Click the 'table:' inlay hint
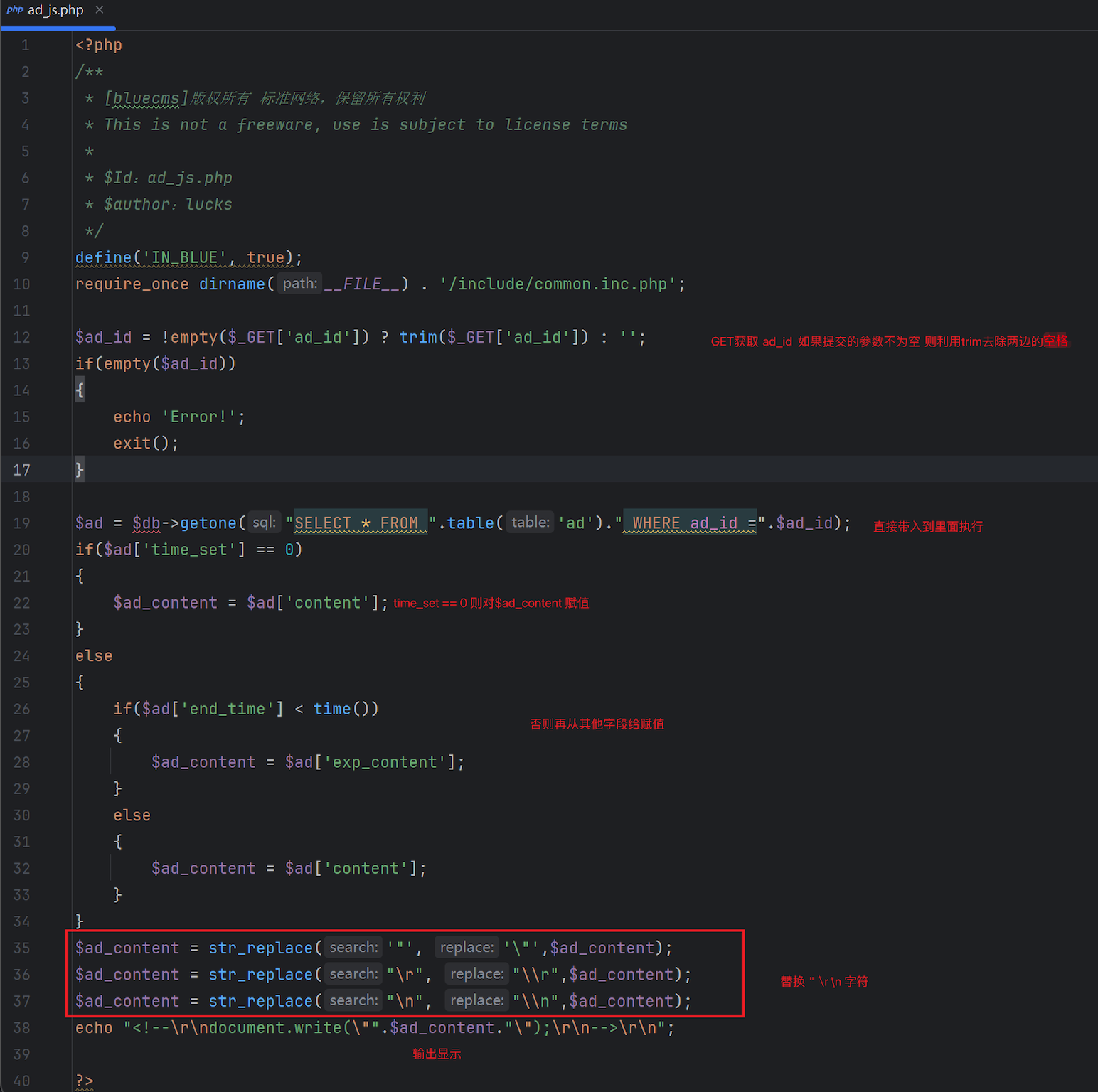The height and width of the screenshot is (1092, 1098). tap(531, 523)
